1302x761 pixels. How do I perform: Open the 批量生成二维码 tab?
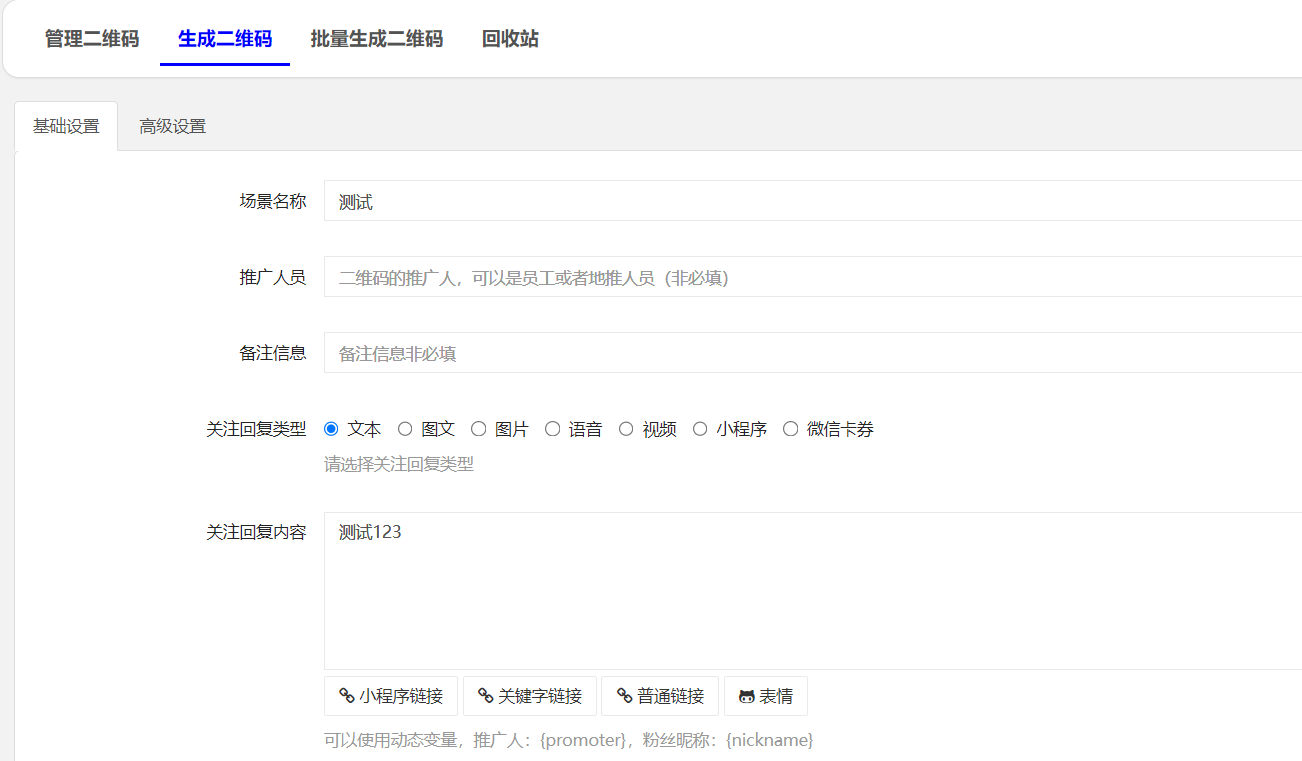pos(377,38)
